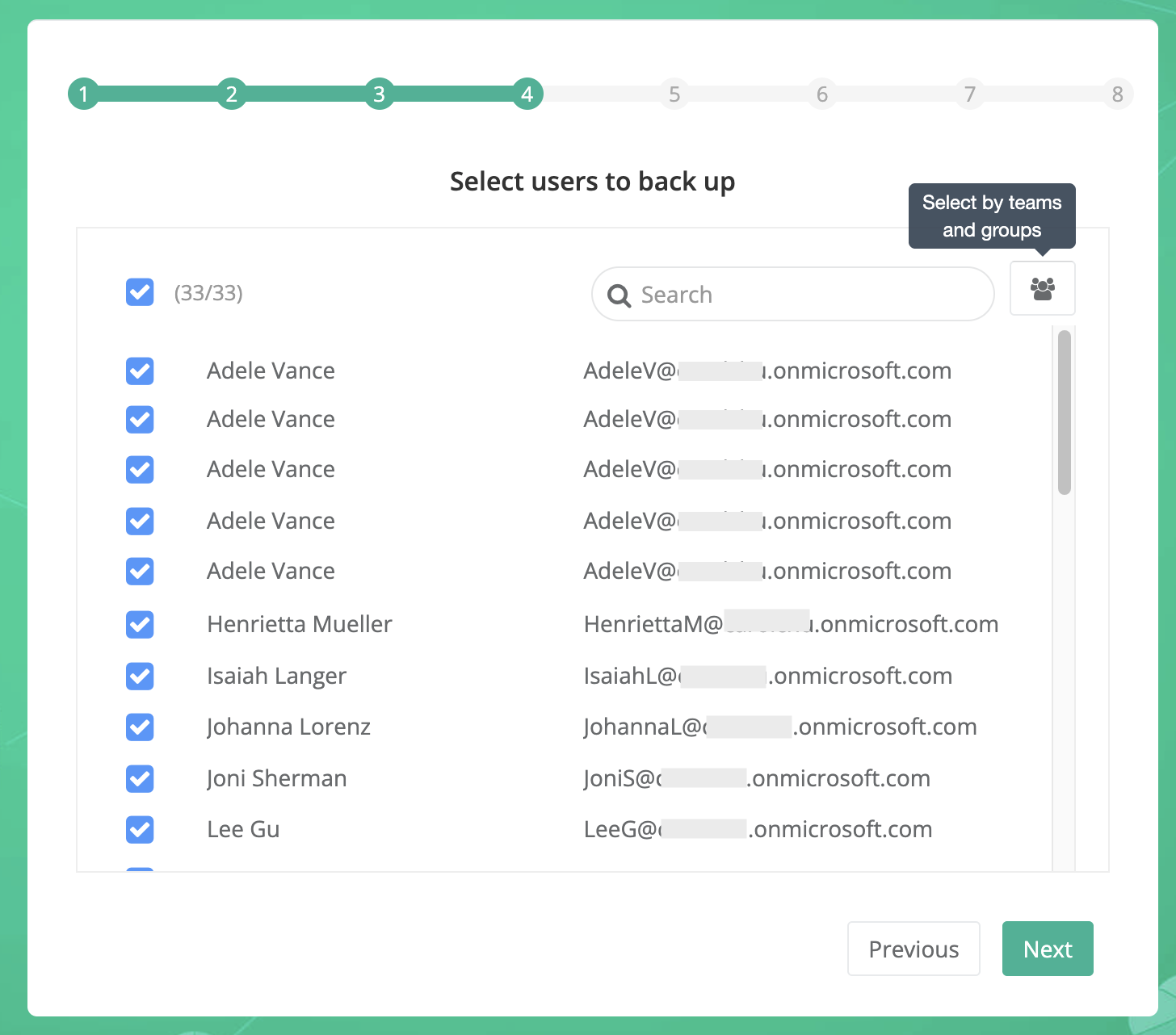
Task: Uncheck the select-all (33/33) checkbox
Action: tap(139, 292)
